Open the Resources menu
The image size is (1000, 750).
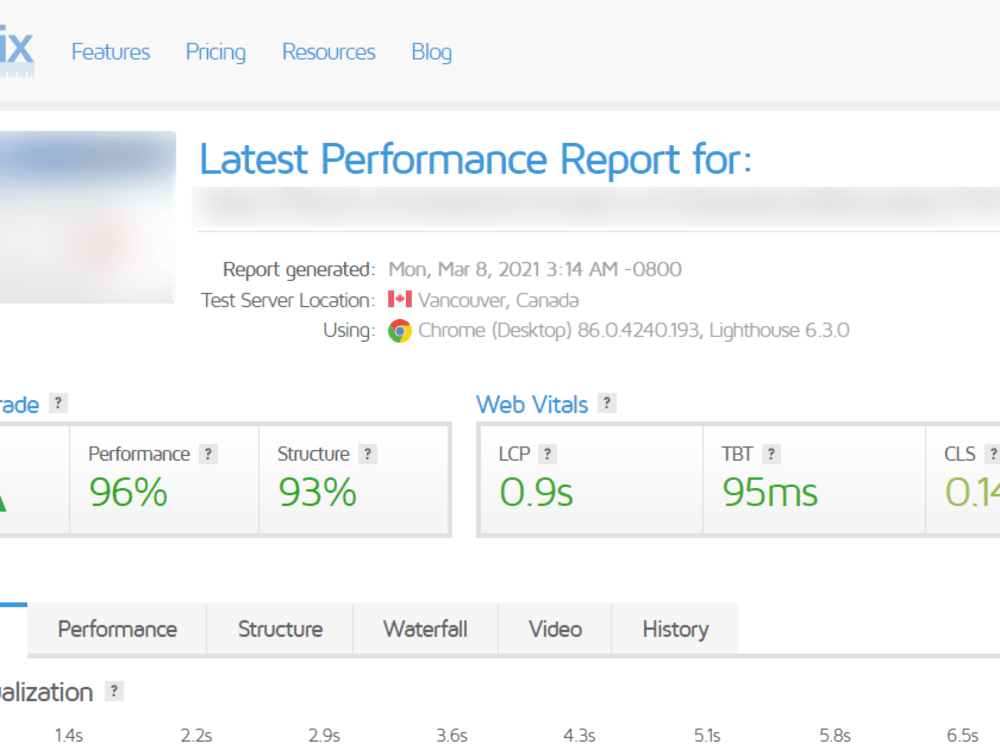328,52
